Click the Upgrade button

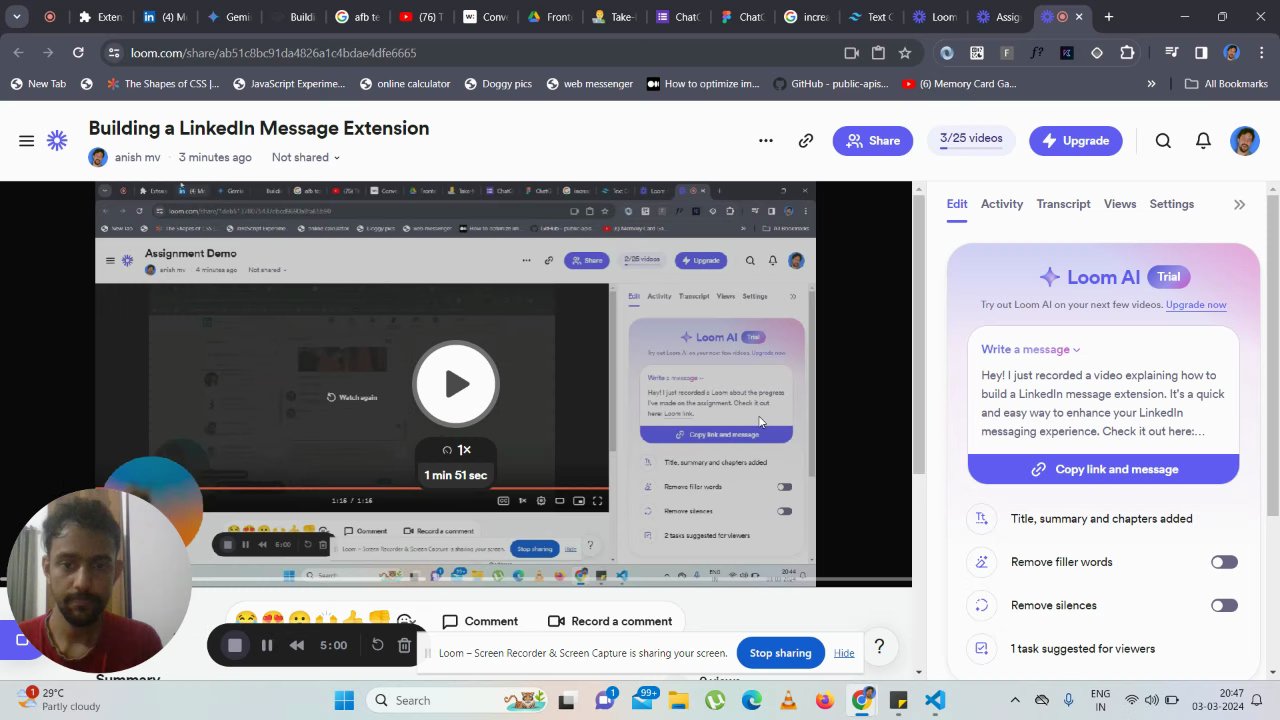pos(1076,141)
